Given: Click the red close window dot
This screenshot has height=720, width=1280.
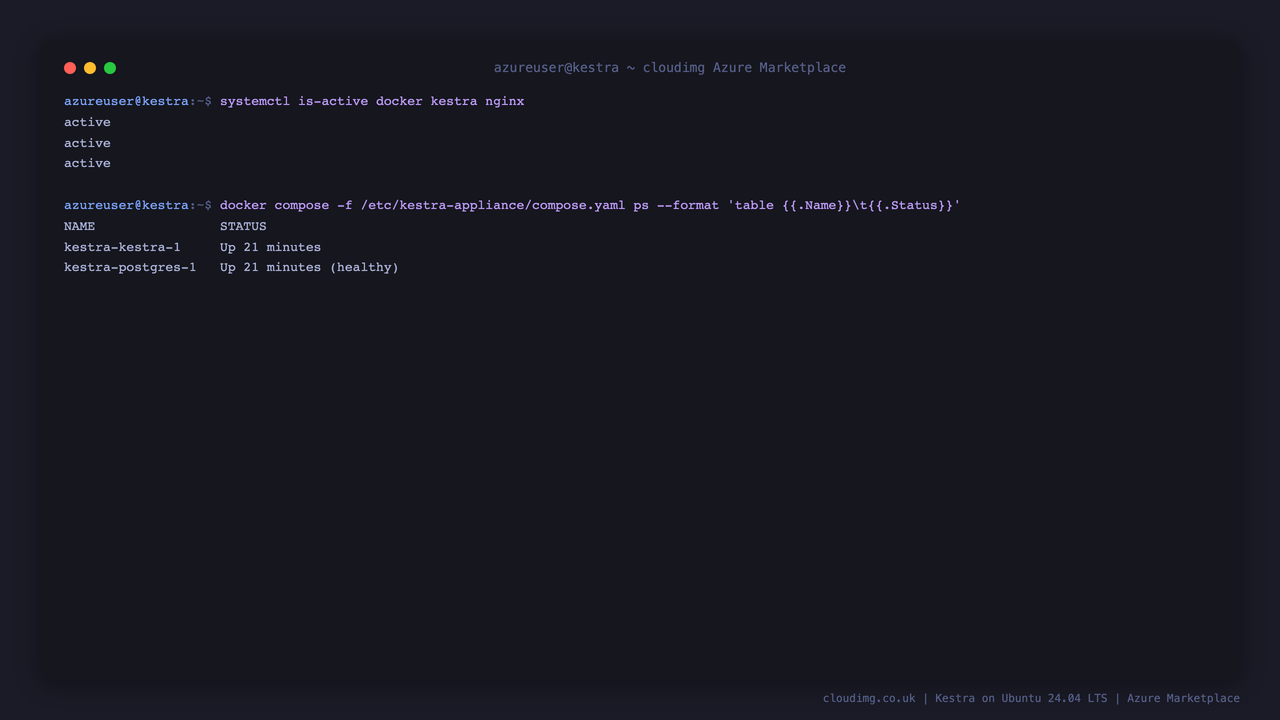Looking at the screenshot, I should 70,68.
